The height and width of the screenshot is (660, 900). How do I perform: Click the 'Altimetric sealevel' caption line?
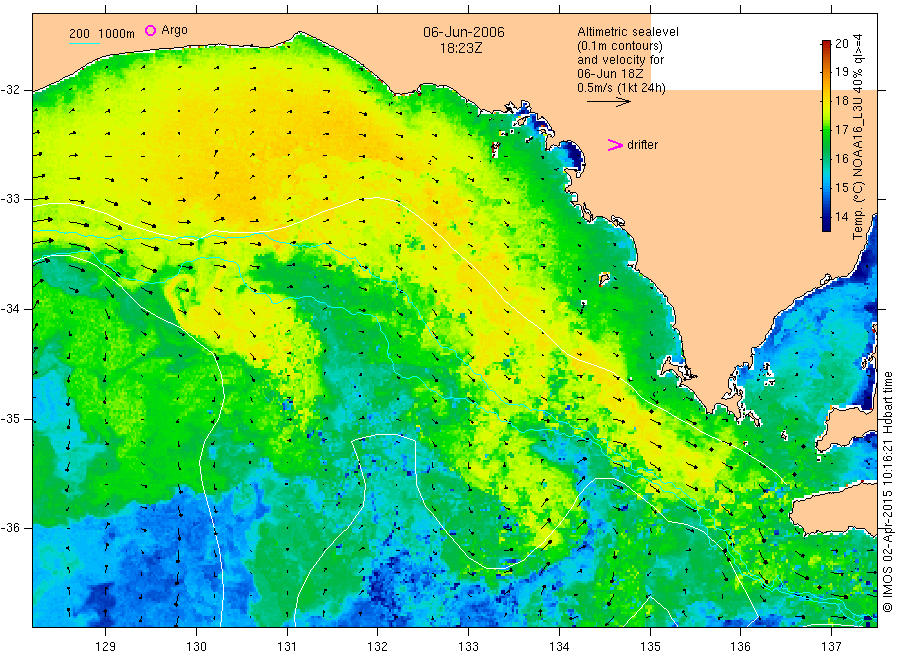pos(628,32)
